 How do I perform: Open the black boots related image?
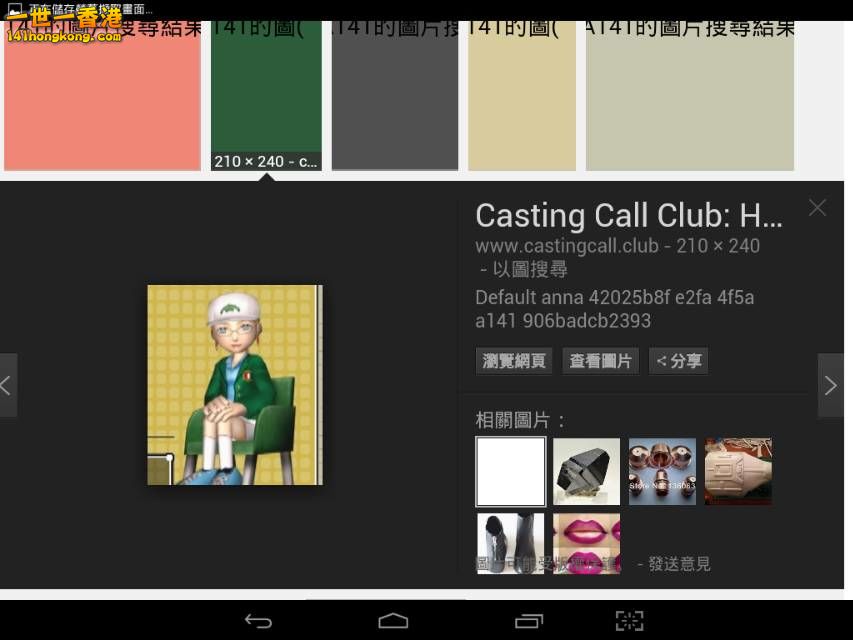(510, 543)
